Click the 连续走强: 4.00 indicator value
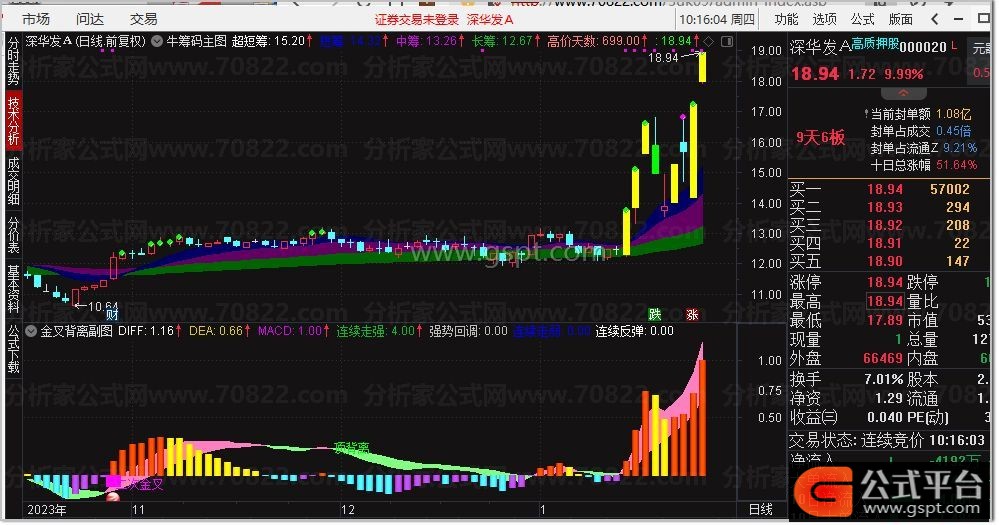 [x=380, y=331]
